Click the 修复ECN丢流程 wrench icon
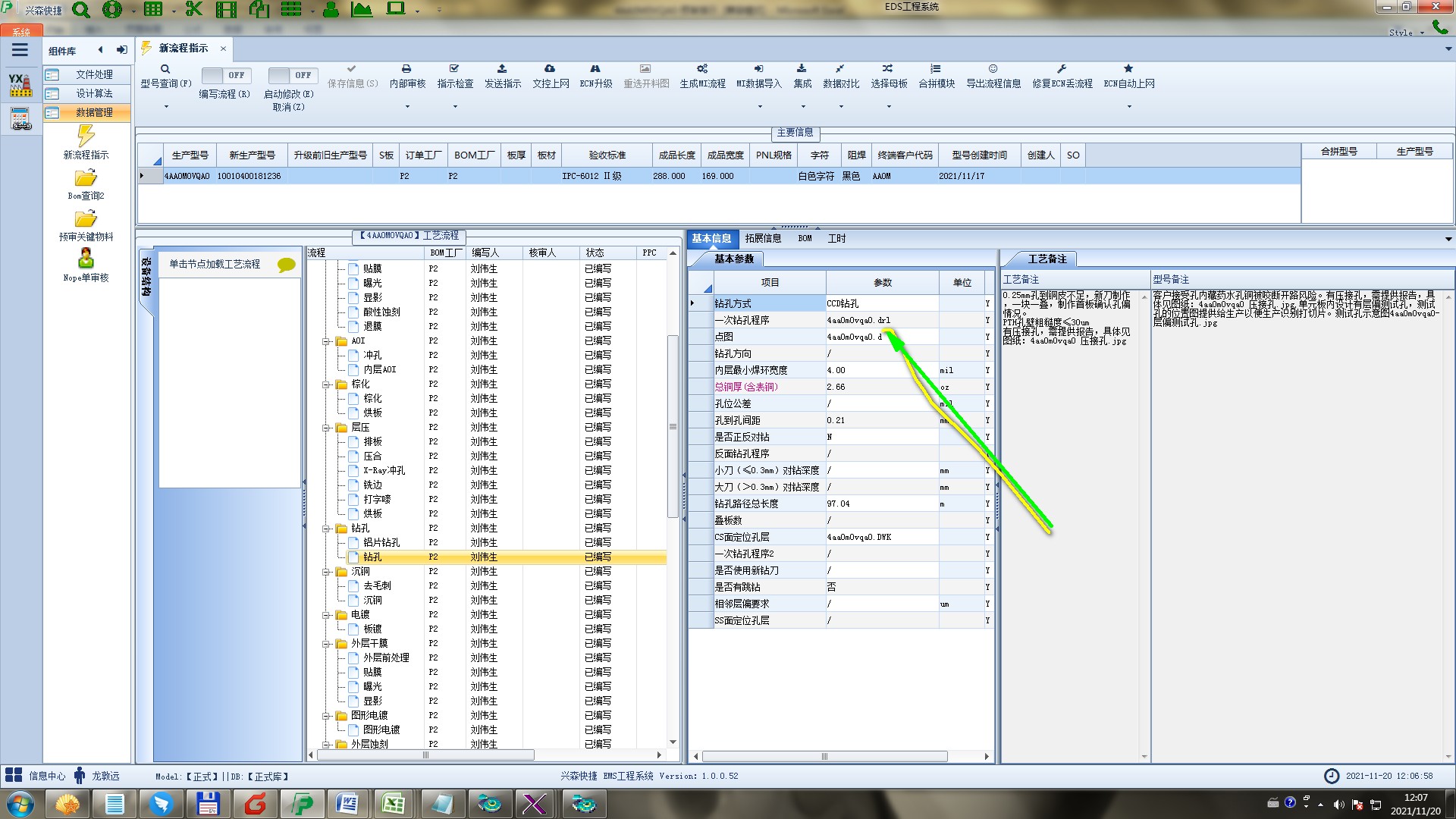 [1062, 69]
